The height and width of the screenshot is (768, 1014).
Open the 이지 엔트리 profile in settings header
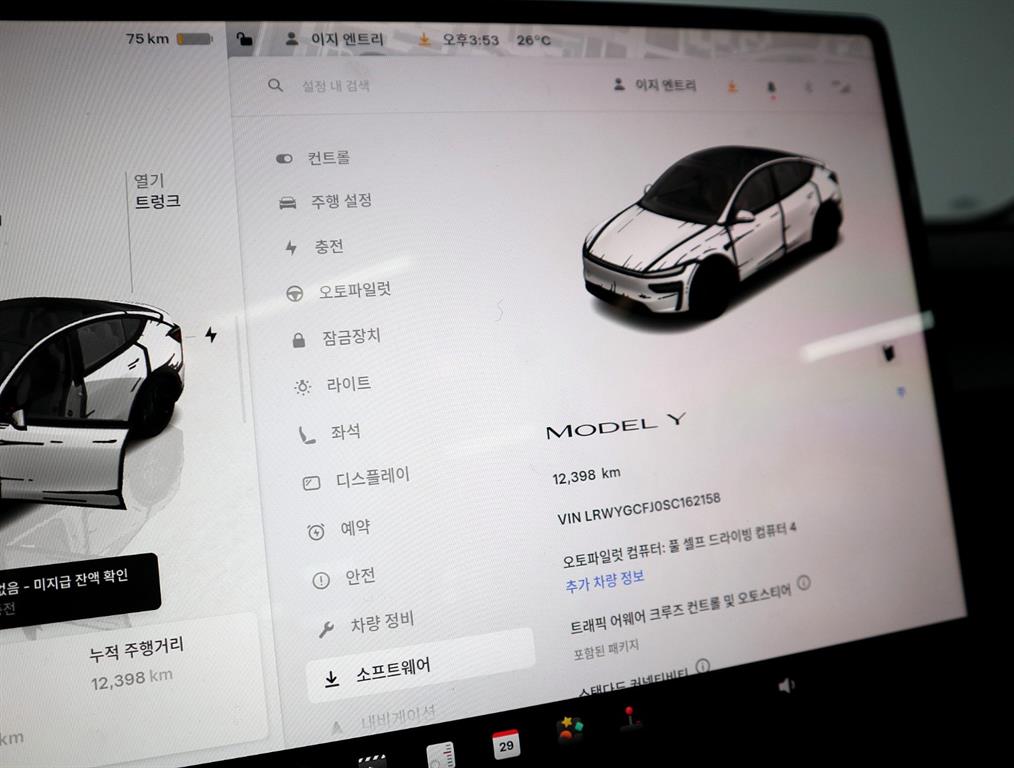[654, 85]
